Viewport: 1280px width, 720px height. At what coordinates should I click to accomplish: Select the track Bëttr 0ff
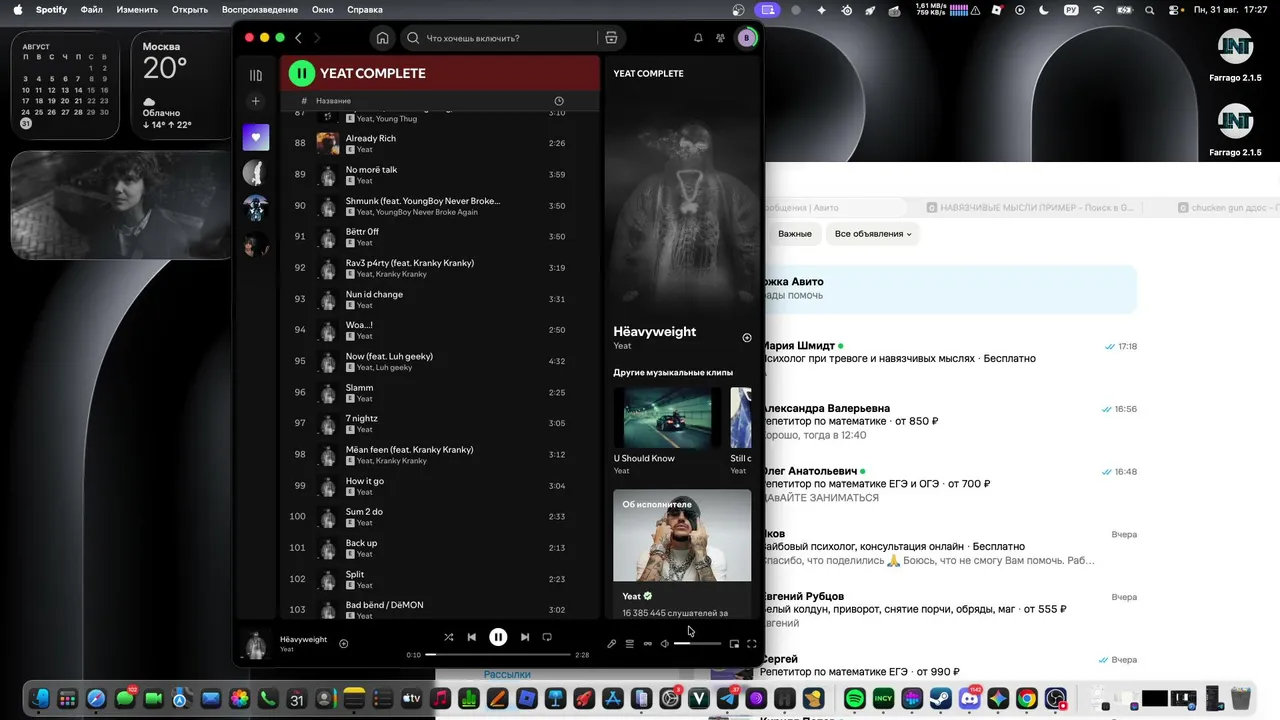pyautogui.click(x=362, y=232)
